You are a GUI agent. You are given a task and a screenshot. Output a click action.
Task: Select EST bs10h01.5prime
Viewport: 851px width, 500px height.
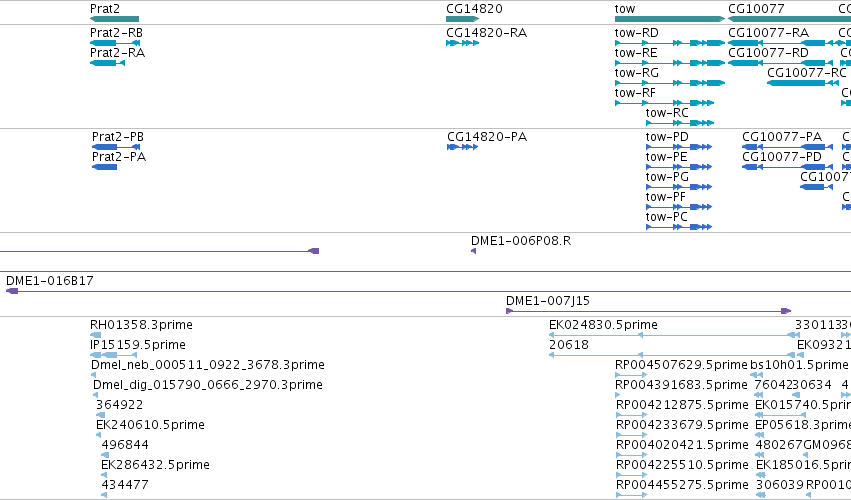799,365
